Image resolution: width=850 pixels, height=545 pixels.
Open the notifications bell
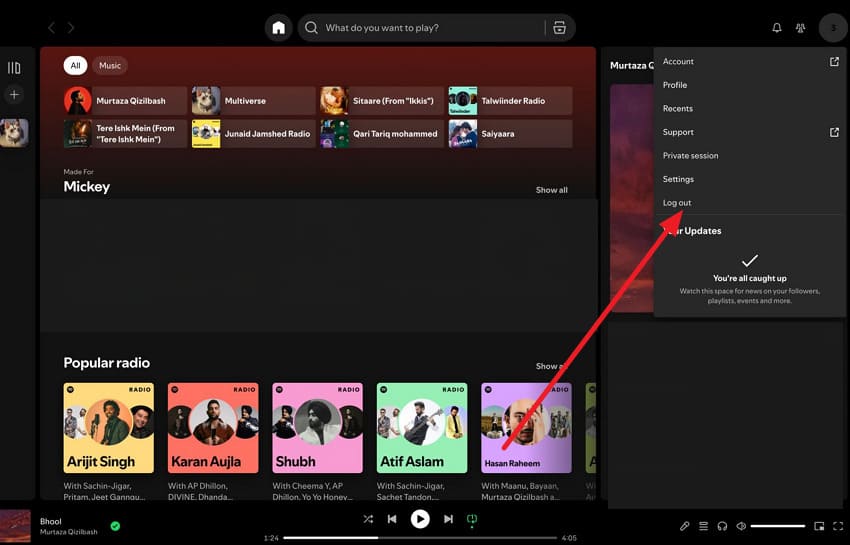click(x=777, y=28)
